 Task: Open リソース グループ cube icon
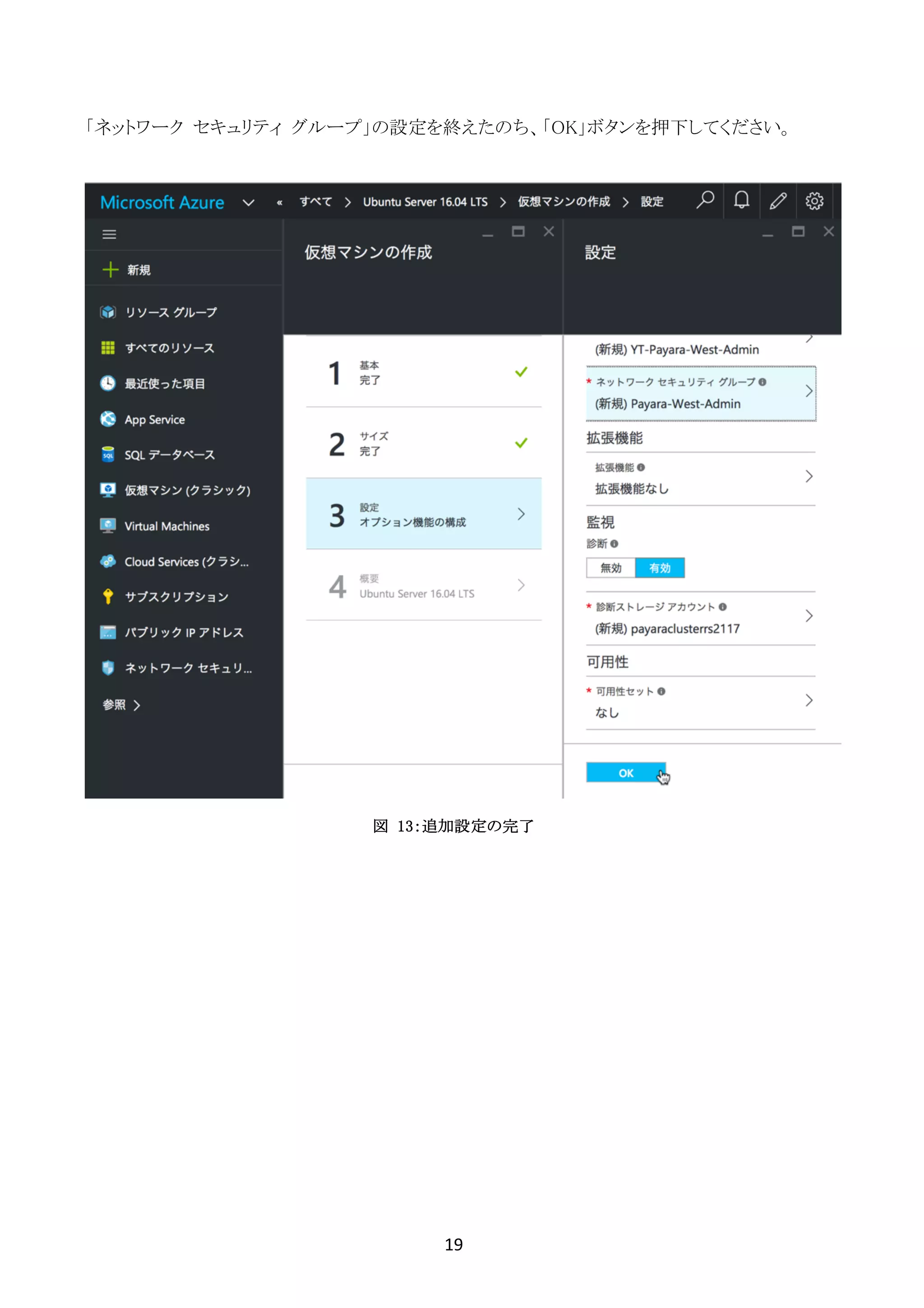click(x=107, y=311)
